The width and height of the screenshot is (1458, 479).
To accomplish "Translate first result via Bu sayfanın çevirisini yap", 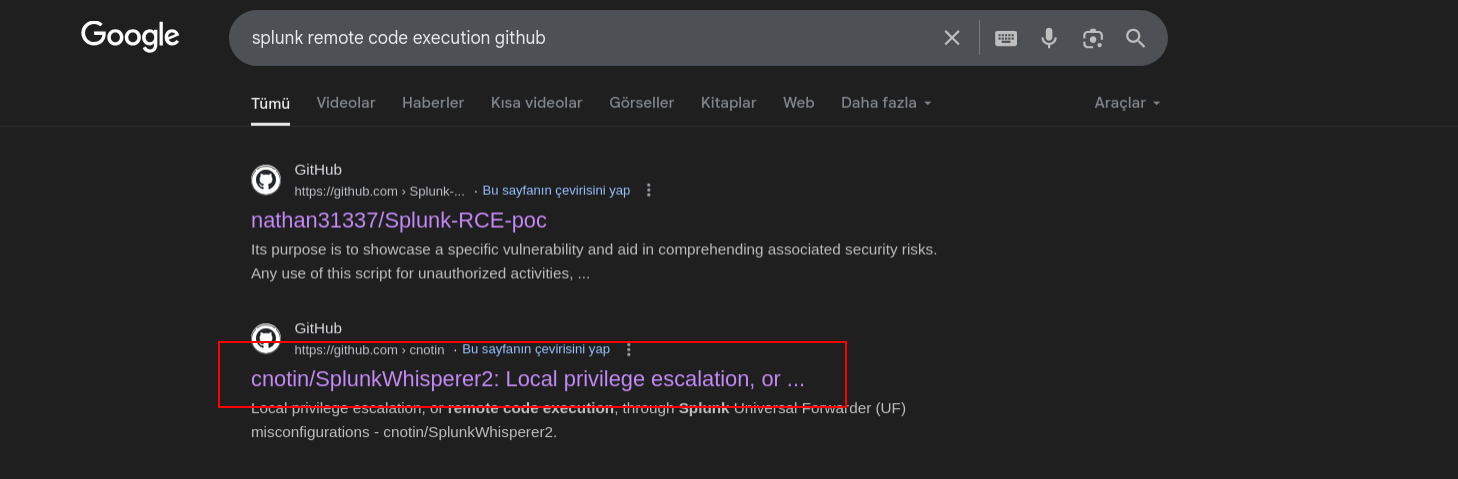I will 556,190.
